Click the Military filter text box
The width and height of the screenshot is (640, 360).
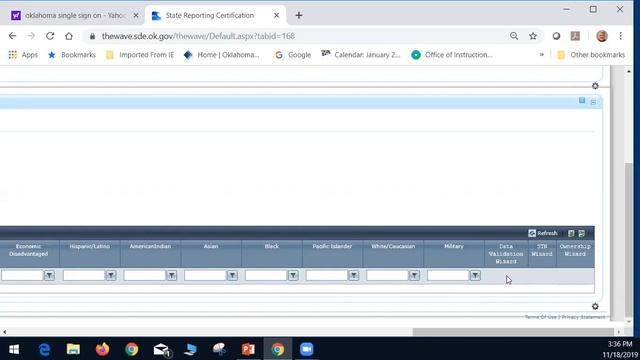448,276
